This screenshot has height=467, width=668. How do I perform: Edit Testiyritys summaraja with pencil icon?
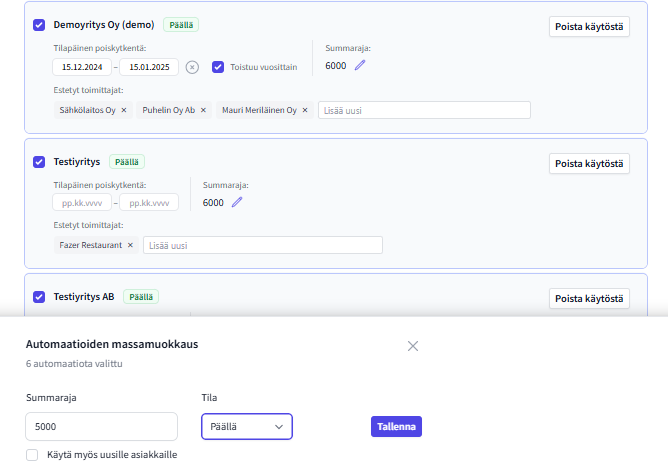click(237, 202)
